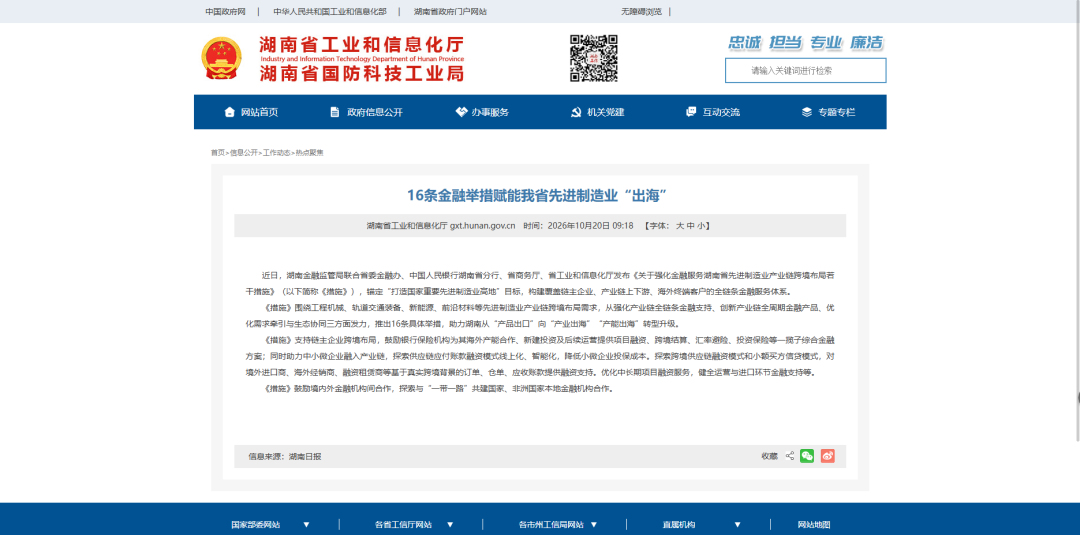
Task: Set font size to 大
Action: [x=679, y=226]
